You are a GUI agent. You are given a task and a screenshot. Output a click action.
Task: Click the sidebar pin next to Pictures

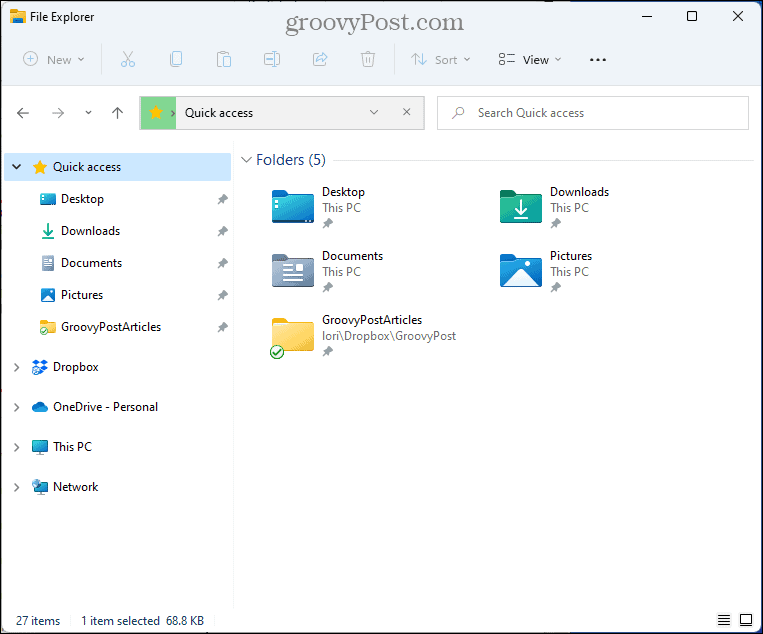point(222,295)
